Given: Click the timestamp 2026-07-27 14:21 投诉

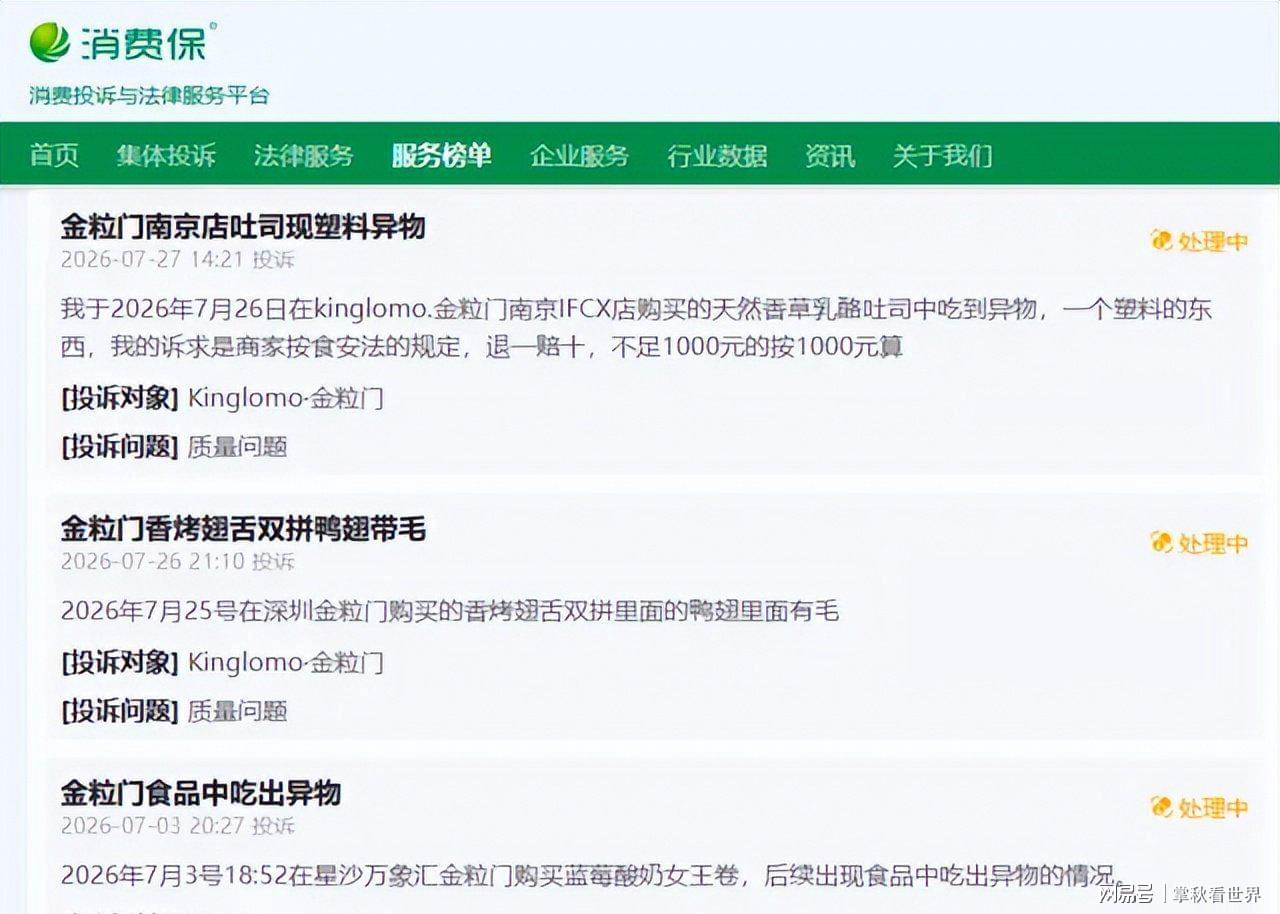Looking at the screenshot, I should click(178, 259).
